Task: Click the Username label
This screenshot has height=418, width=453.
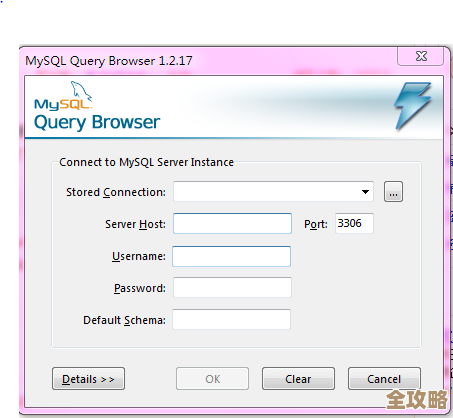Action: [x=139, y=256]
